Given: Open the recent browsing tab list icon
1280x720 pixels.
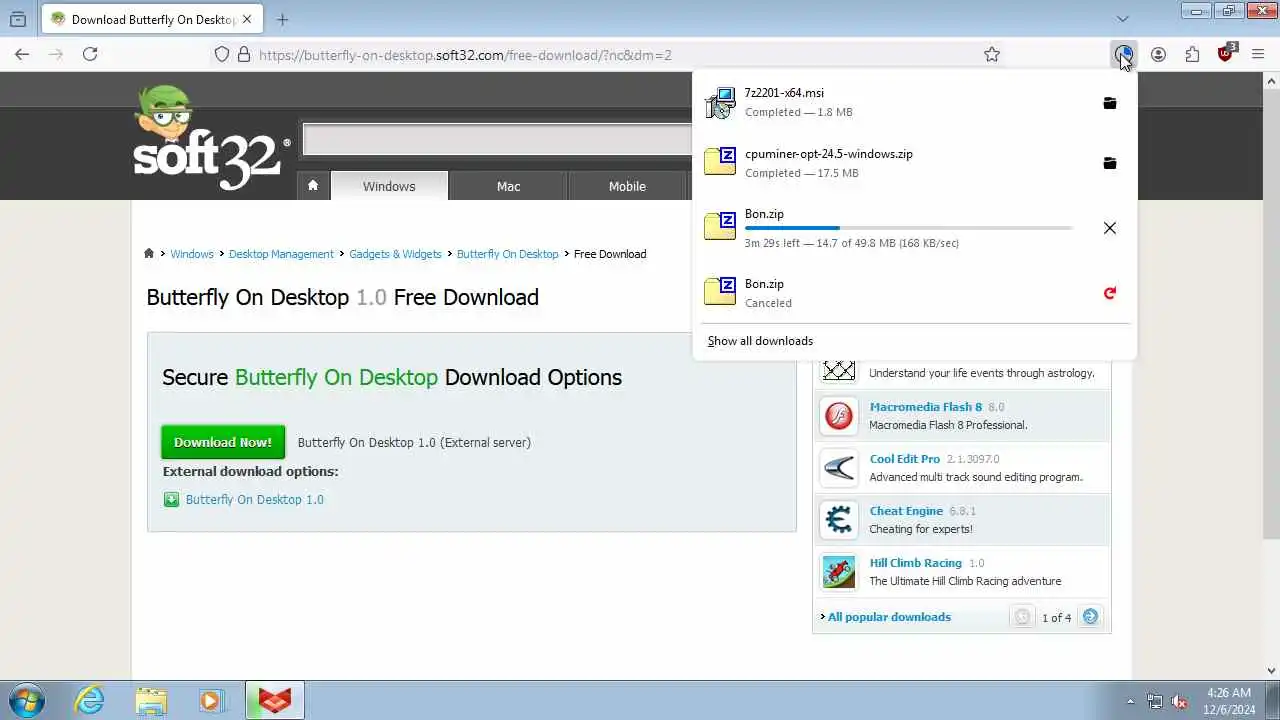Looking at the screenshot, I should click(x=18, y=19).
